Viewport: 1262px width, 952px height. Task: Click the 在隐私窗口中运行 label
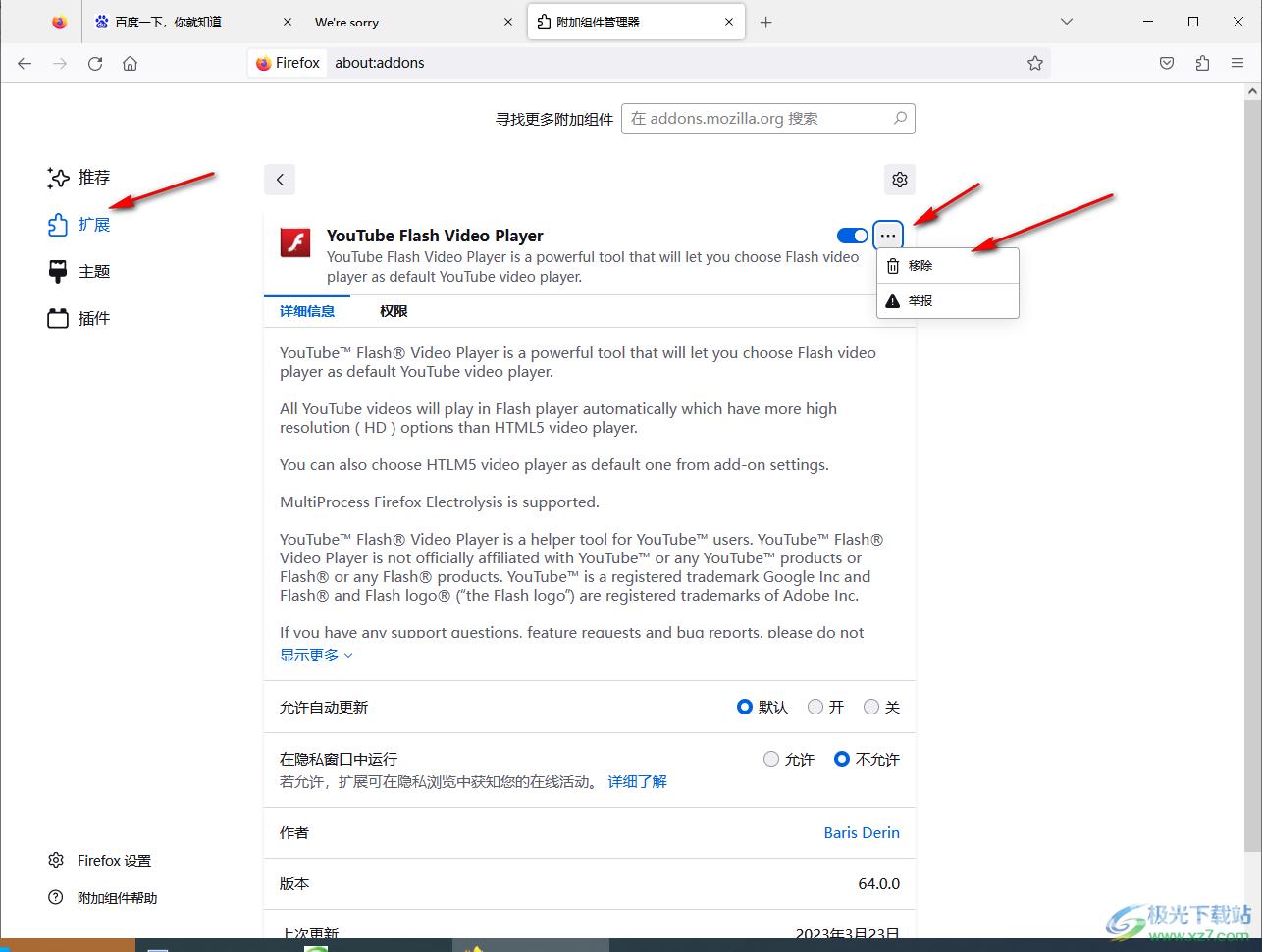(339, 759)
